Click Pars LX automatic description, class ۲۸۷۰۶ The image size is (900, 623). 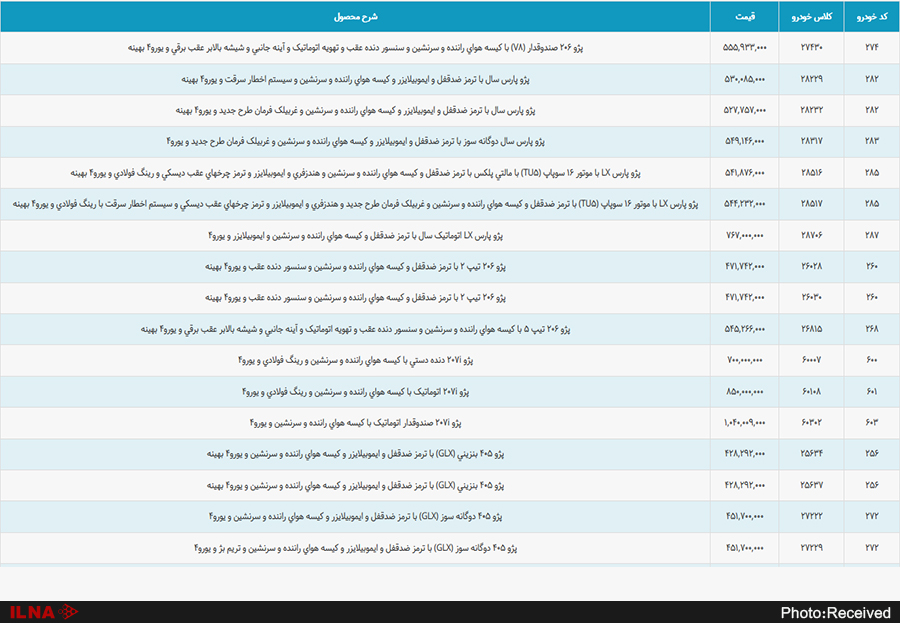click(355, 235)
